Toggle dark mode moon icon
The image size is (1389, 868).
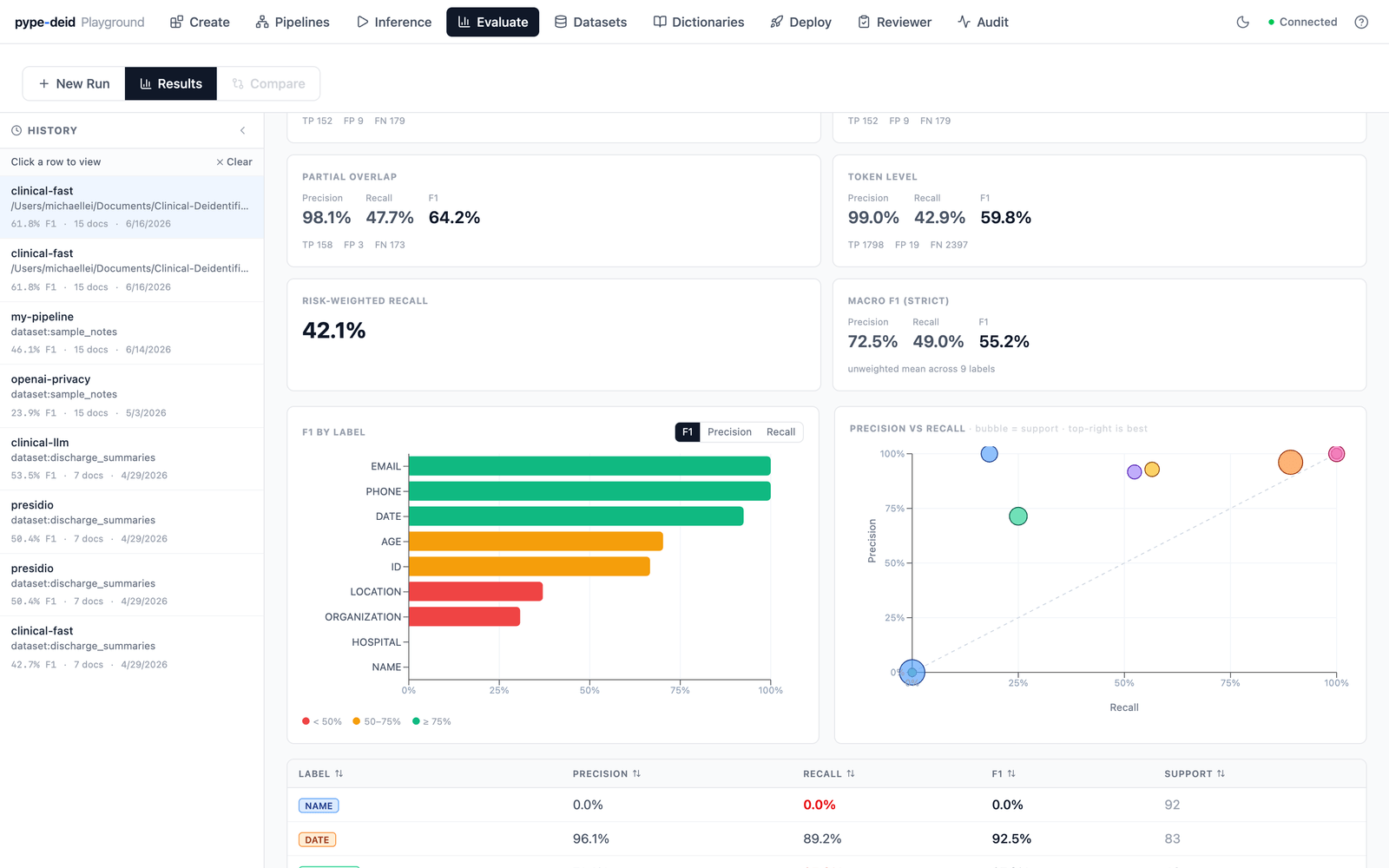(x=1242, y=22)
